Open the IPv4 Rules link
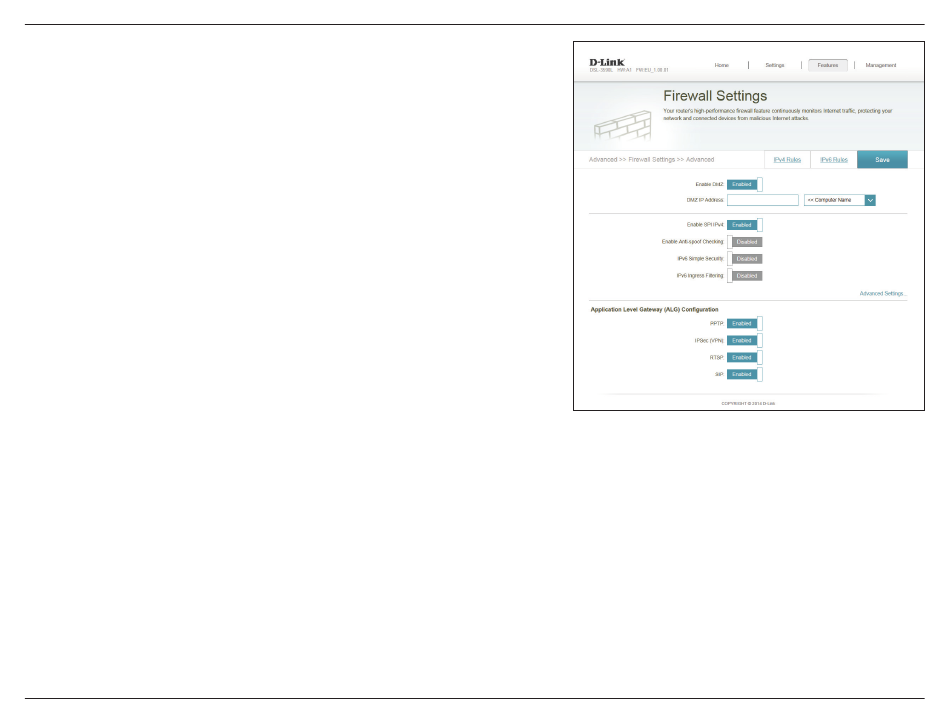 click(787, 160)
